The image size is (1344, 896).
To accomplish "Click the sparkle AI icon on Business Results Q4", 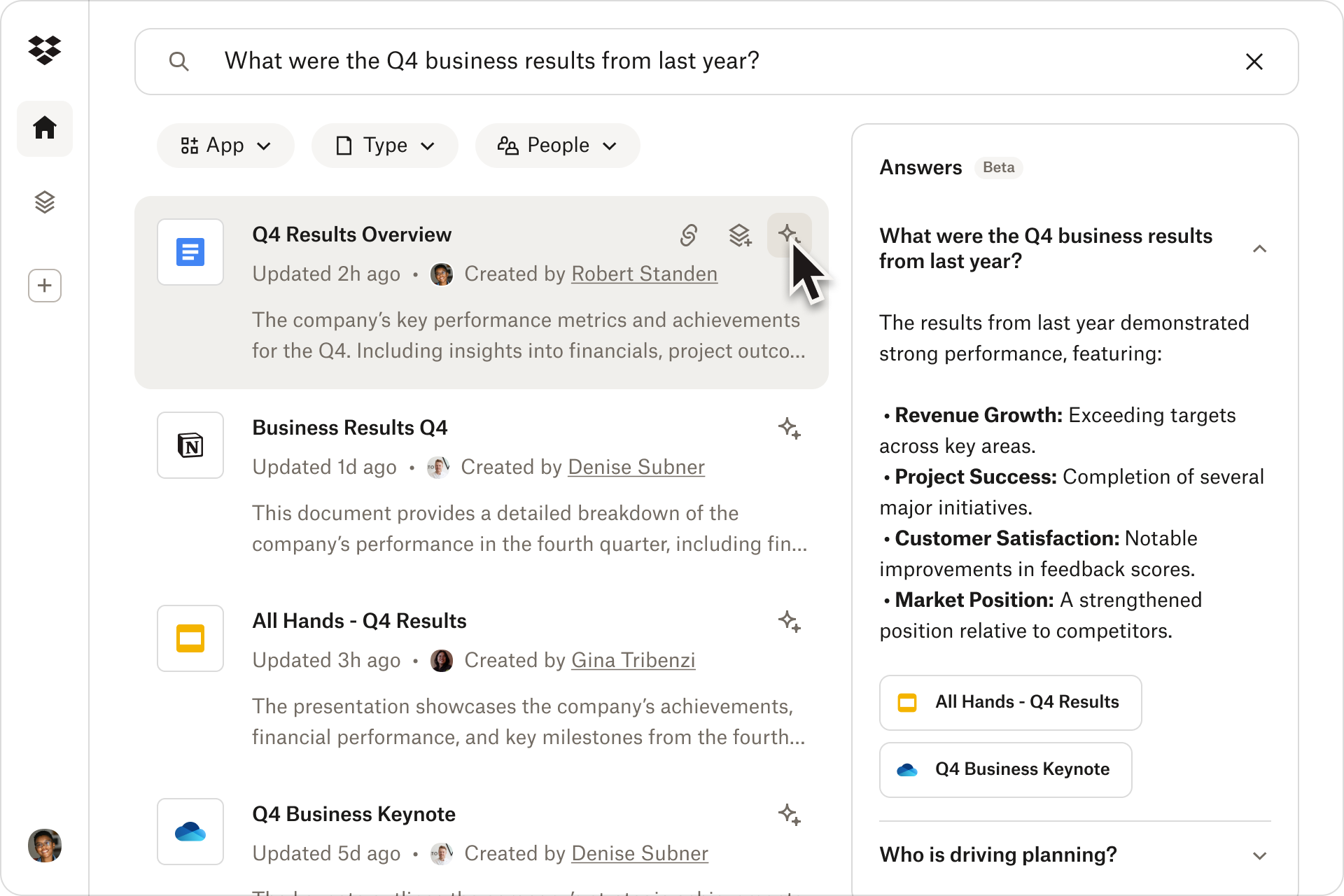I will tap(790, 428).
